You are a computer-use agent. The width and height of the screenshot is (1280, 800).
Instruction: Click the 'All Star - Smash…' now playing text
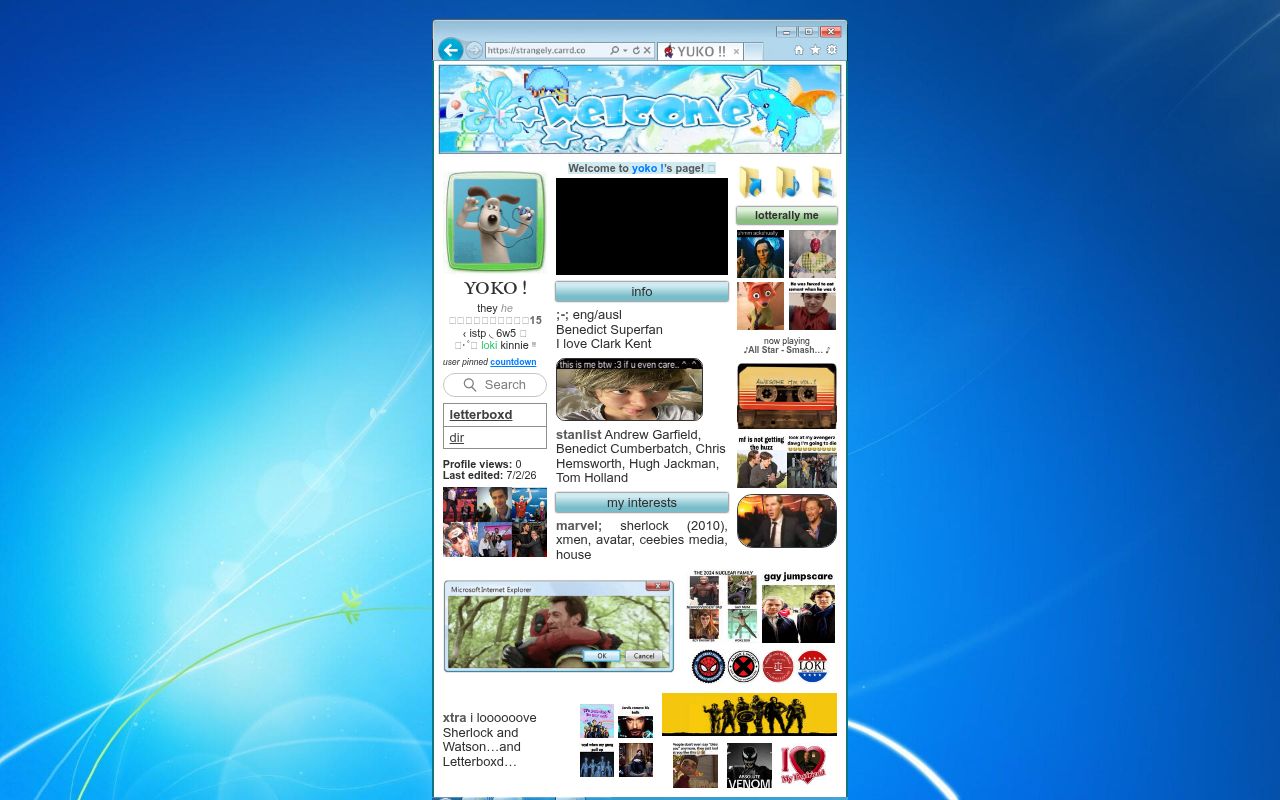tap(787, 350)
